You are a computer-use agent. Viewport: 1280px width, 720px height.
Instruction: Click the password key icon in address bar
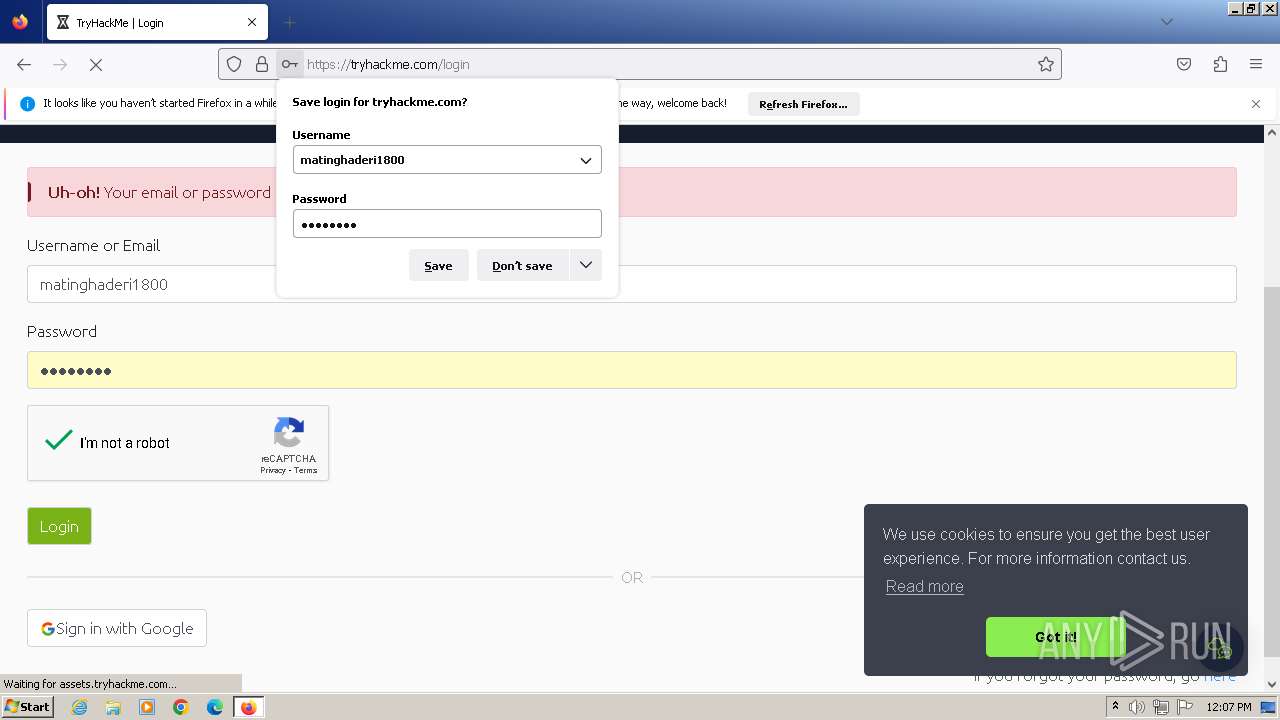coord(289,64)
